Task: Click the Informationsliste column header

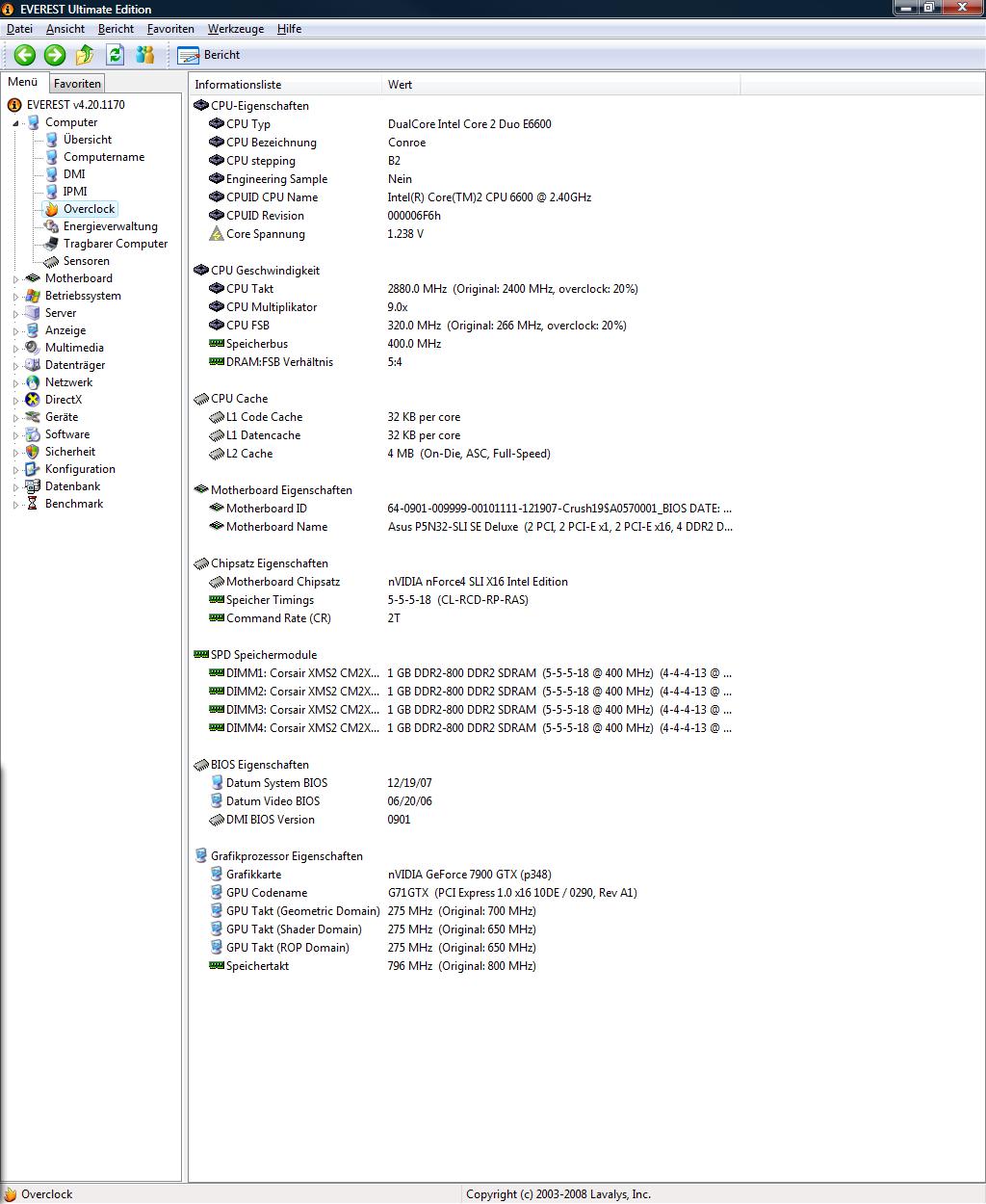Action: (286, 85)
